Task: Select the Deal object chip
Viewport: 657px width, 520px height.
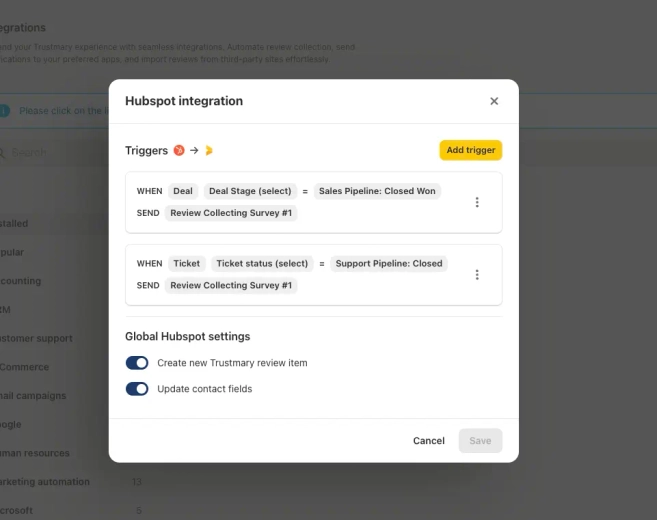Action: [x=183, y=191]
